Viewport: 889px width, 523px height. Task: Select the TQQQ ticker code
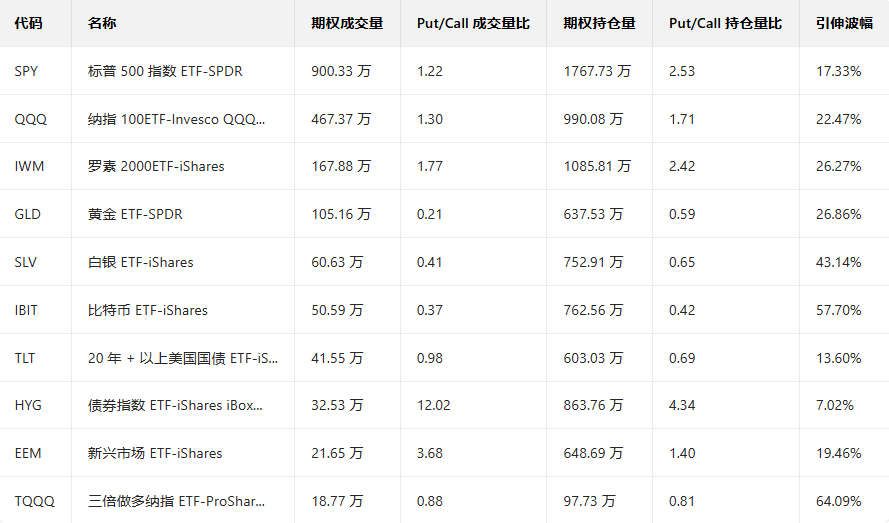click(x=32, y=501)
